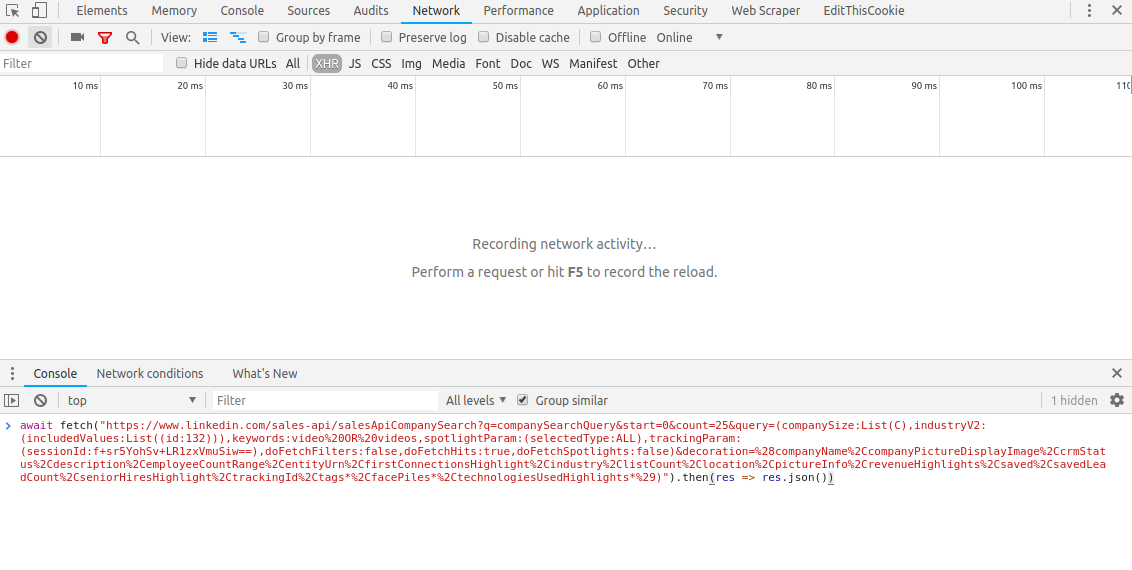This screenshot has height=570, width=1132.
Task: Open the Sources tab
Action: tap(308, 11)
